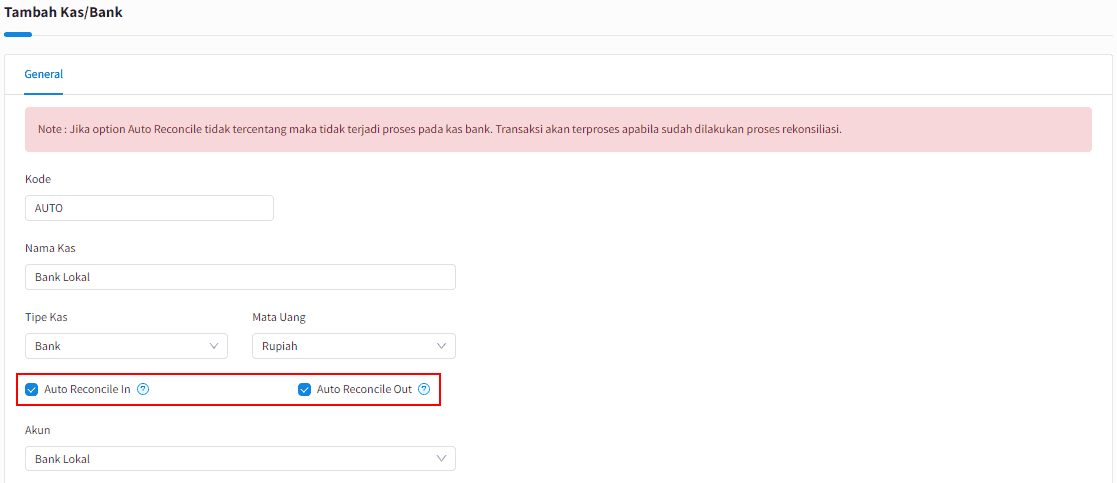Toggle the Auto Reconcile Out label
The image size is (1117, 483).
[364, 390]
